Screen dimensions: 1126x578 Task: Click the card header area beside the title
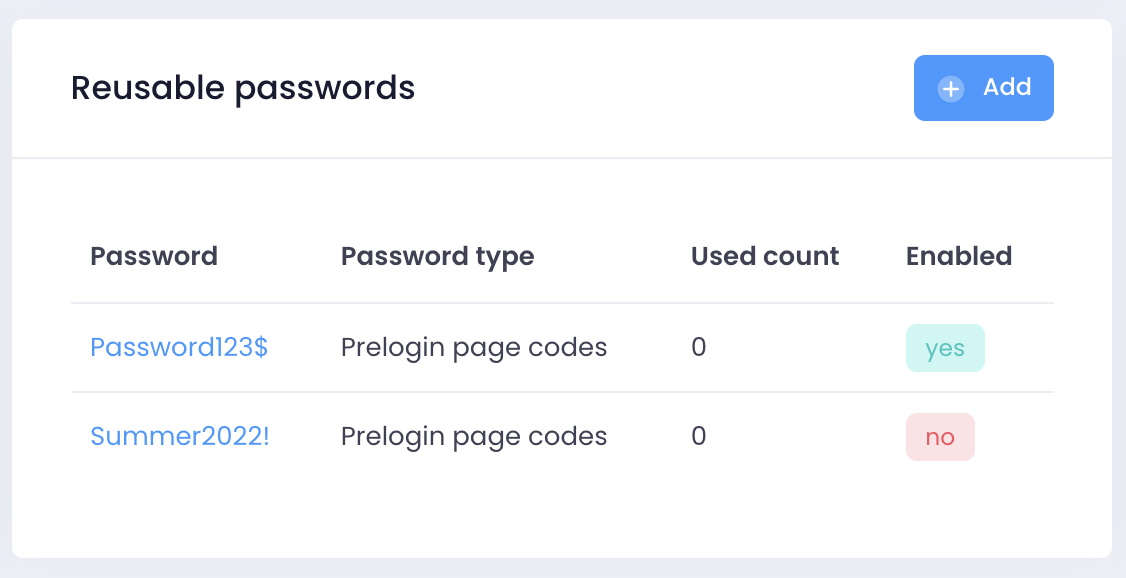click(660, 88)
